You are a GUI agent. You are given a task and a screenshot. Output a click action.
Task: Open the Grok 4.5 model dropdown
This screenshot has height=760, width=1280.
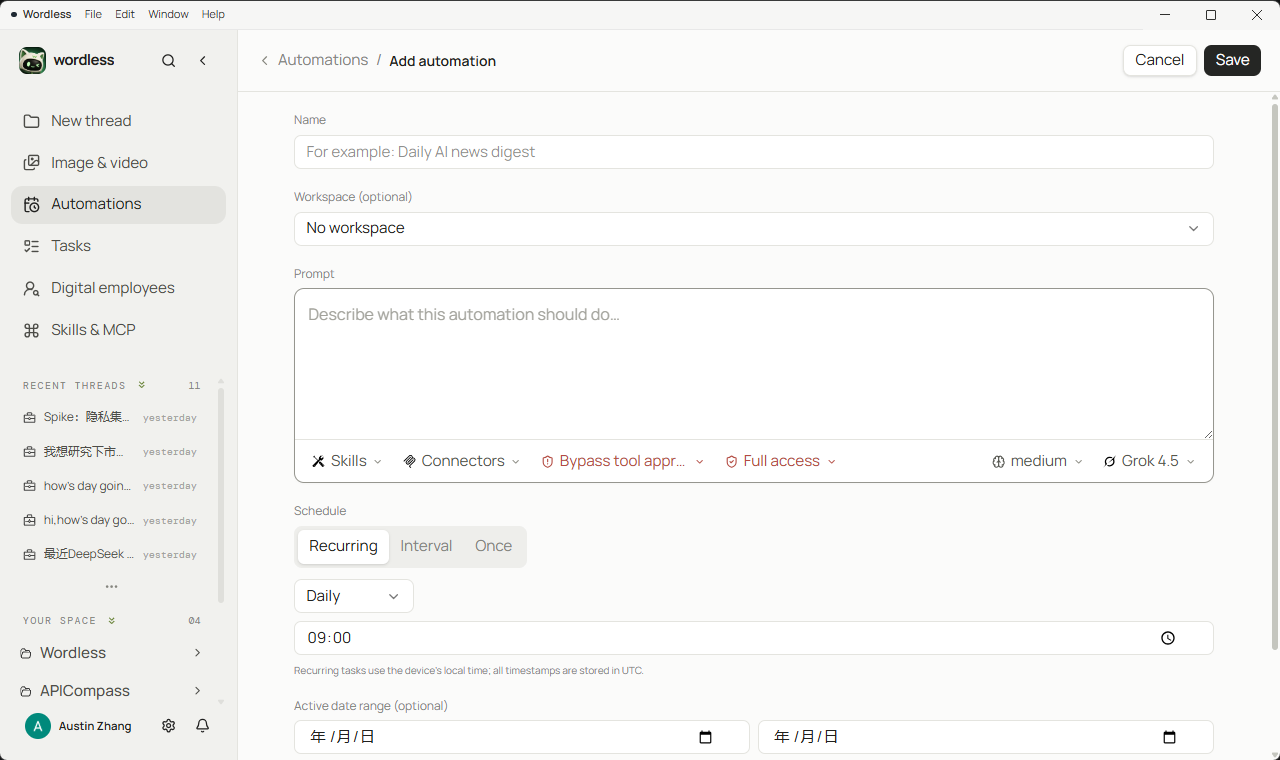tap(1149, 461)
